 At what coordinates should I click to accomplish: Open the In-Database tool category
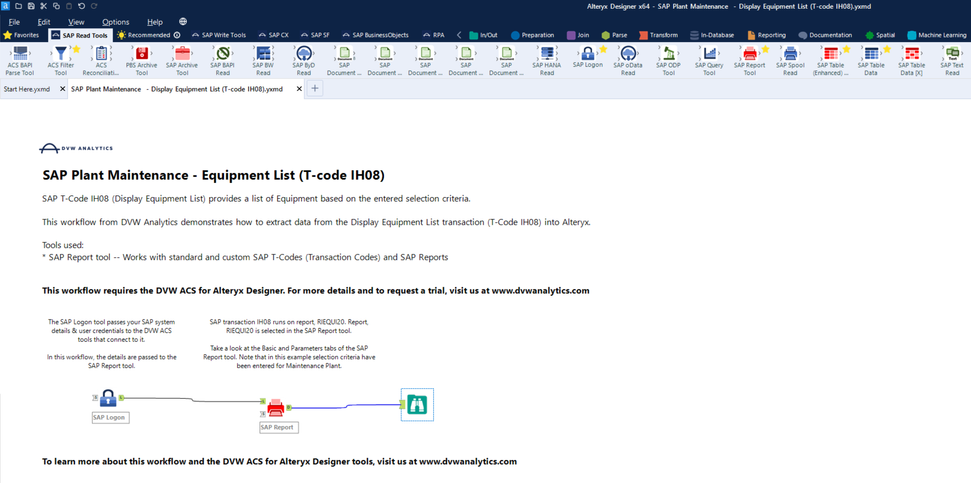[713, 35]
